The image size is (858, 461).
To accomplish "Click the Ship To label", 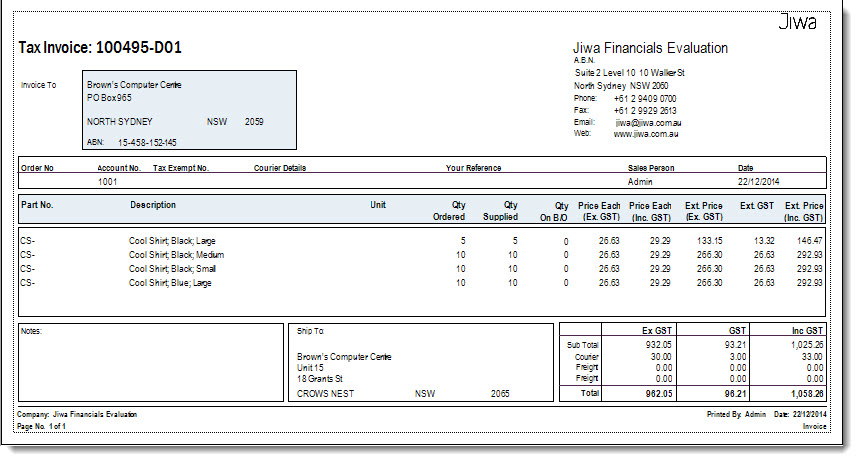I will coord(310,331).
